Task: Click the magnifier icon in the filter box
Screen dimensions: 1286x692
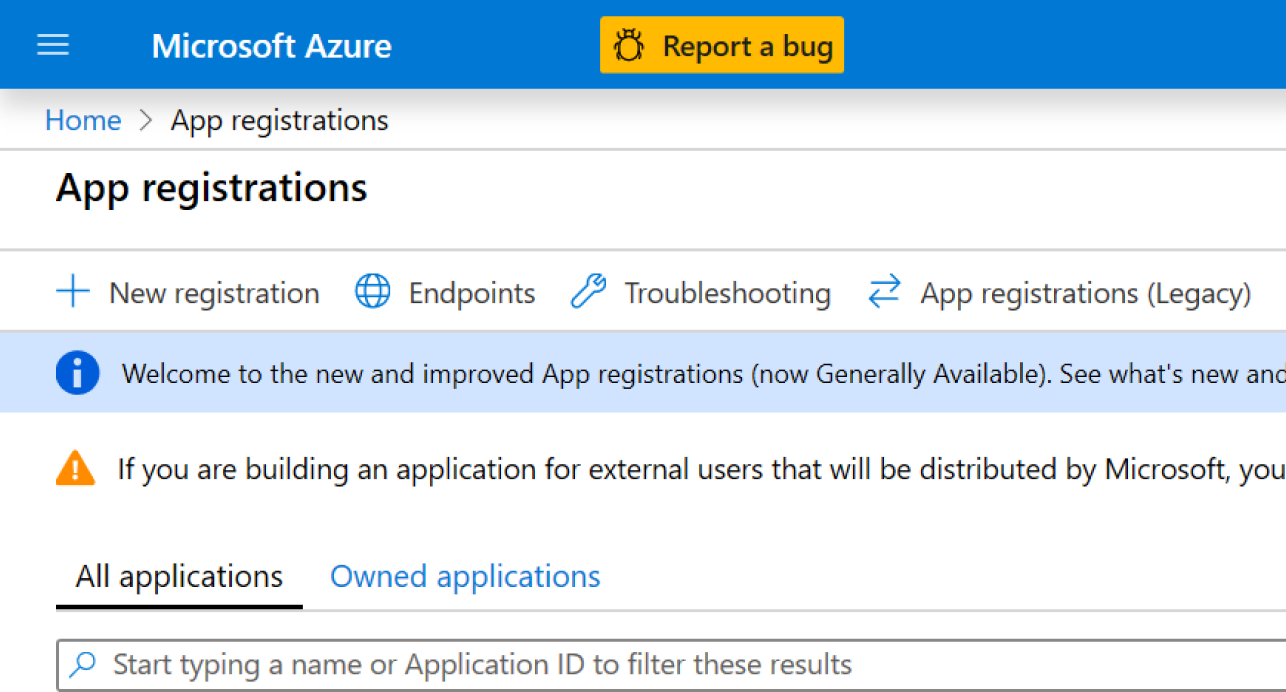Action: tap(84, 664)
